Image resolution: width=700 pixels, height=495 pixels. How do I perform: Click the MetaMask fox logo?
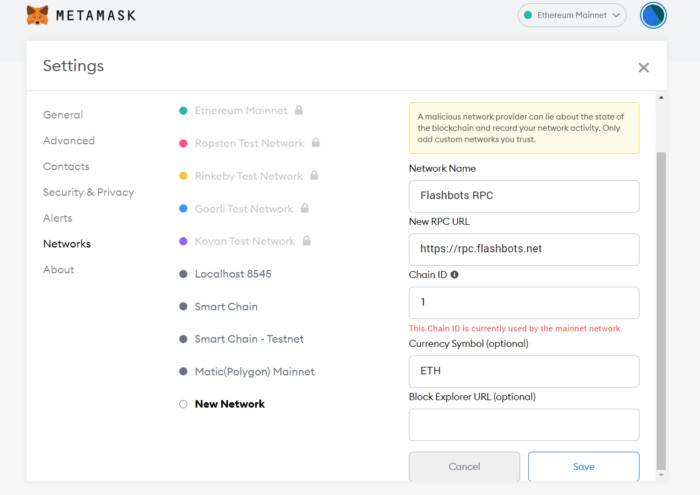point(38,15)
